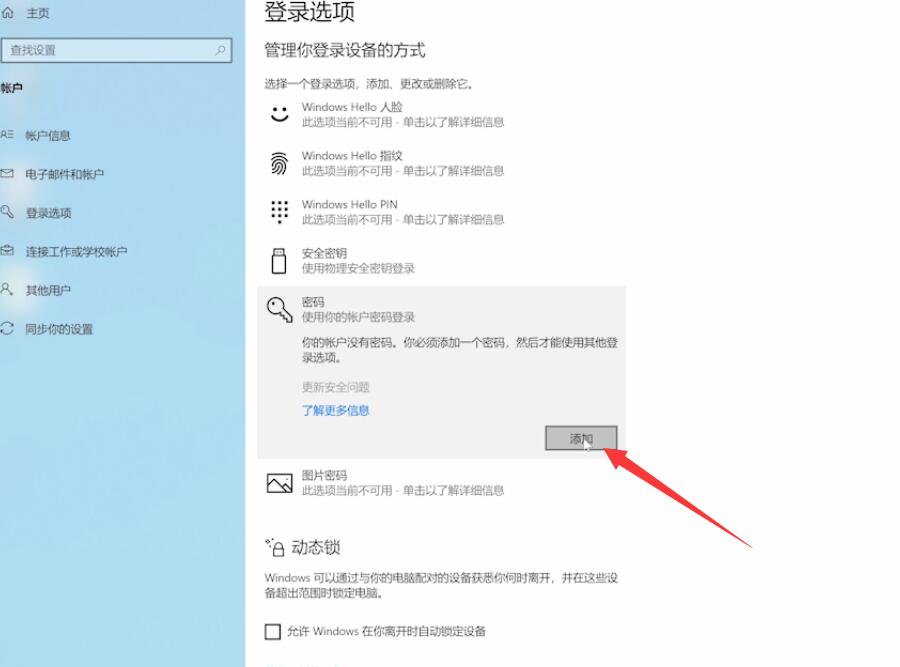The height and width of the screenshot is (667, 900).
Task: Click the large key icon for 密码
Action: click(x=280, y=310)
